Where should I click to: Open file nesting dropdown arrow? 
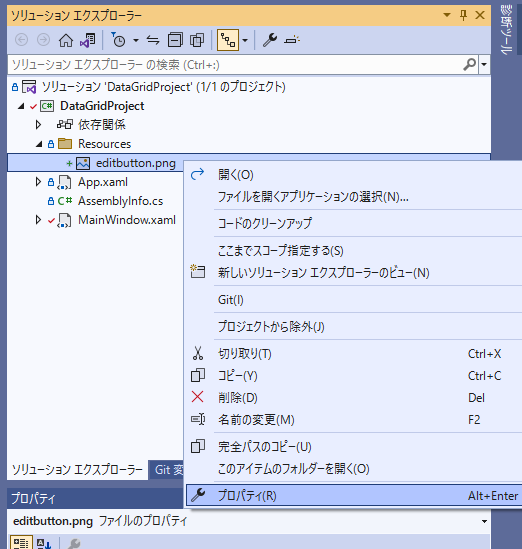point(245,40)
